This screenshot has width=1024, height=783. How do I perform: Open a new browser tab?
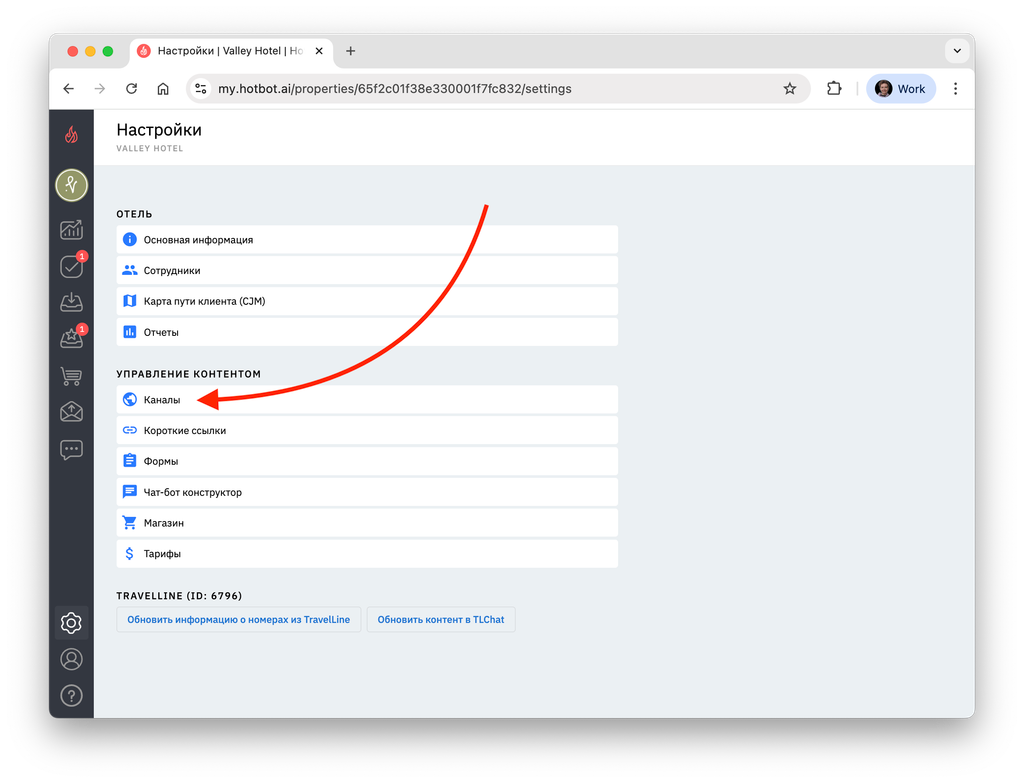[351, 51]
